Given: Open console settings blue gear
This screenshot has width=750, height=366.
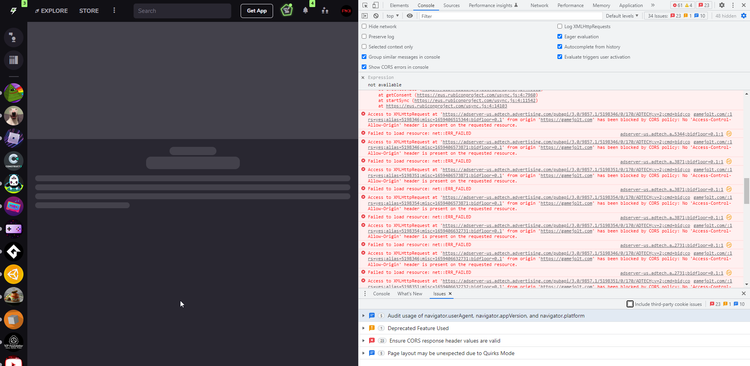Looking at the screenshot, I should (x=744, y=16).
